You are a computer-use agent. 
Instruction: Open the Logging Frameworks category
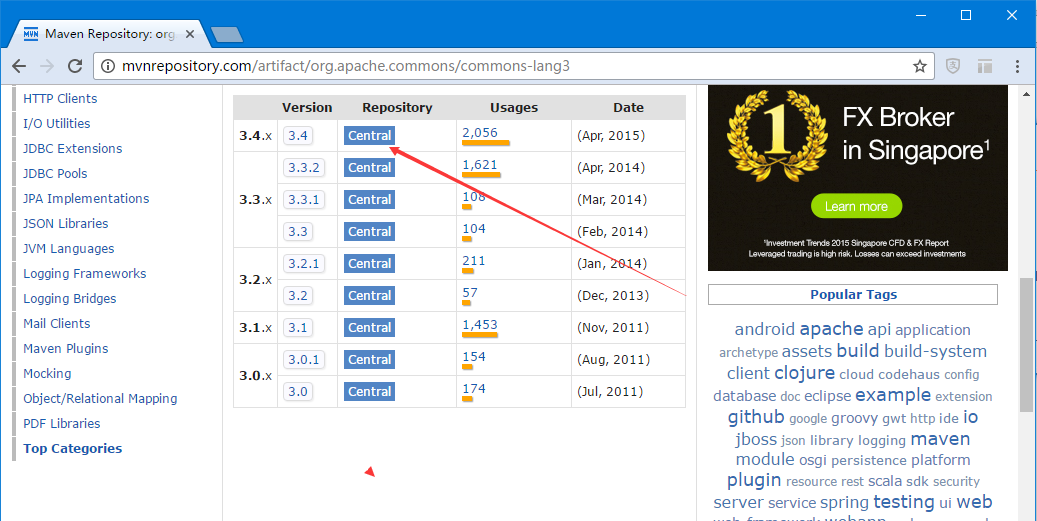pyautogui.click(x=85, y=274)
